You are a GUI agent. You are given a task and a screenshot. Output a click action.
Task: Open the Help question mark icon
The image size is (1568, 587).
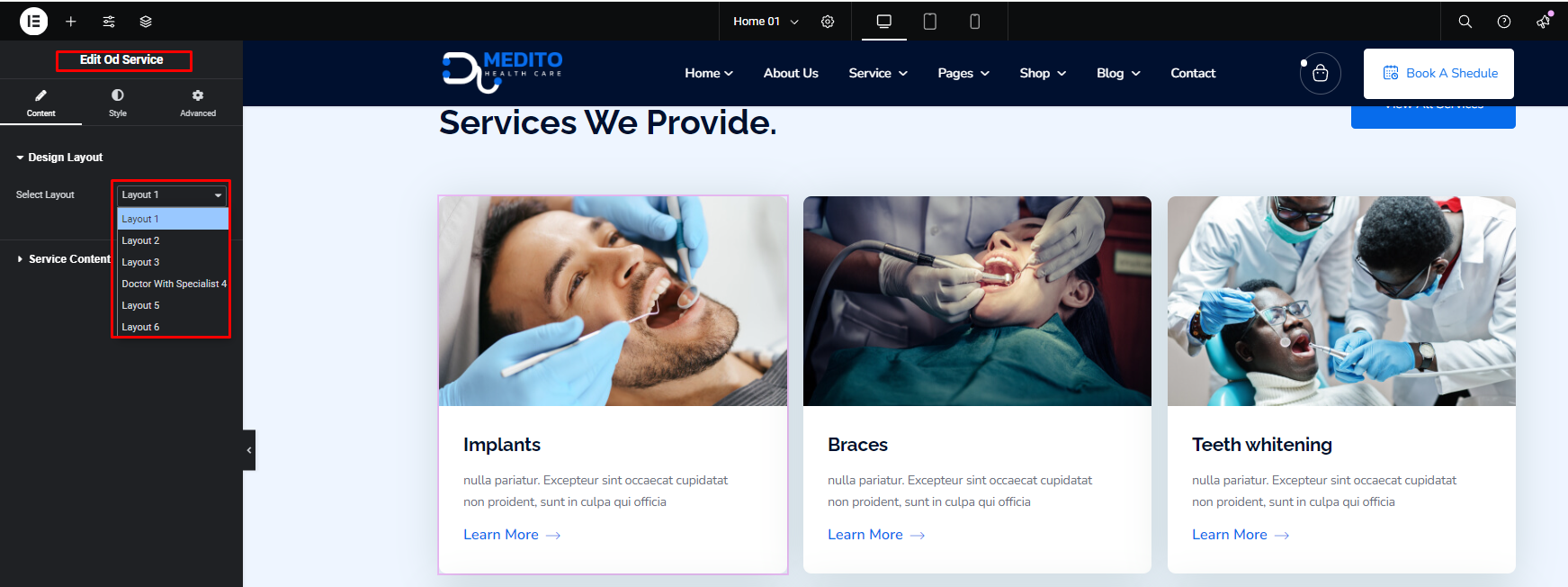pyautogui.click(x=1504, y=22)
